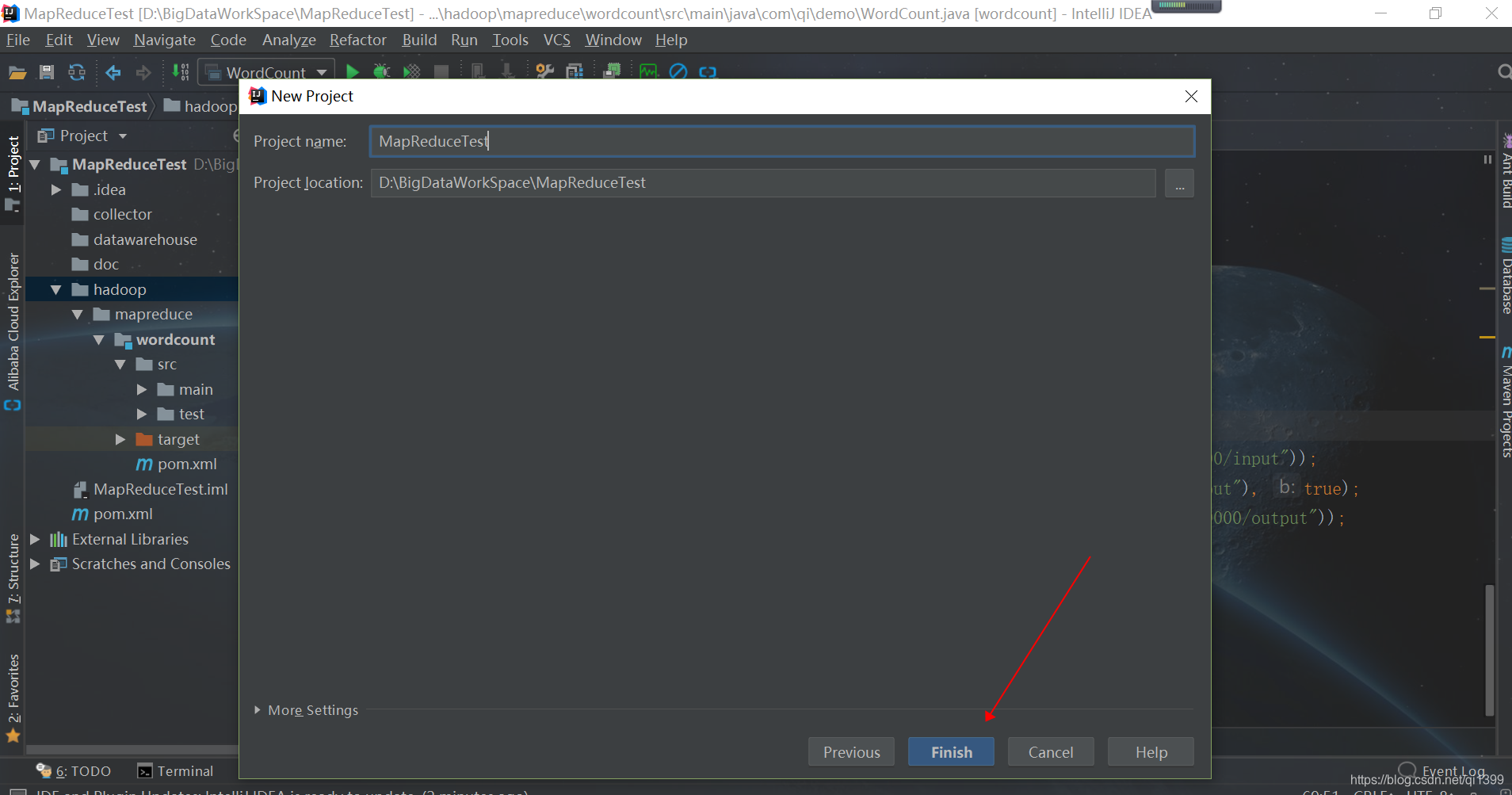The height and width of the screenshot is (795, 1512).
Task: Click the Help button in dialog
Action: coord(1151,751)
